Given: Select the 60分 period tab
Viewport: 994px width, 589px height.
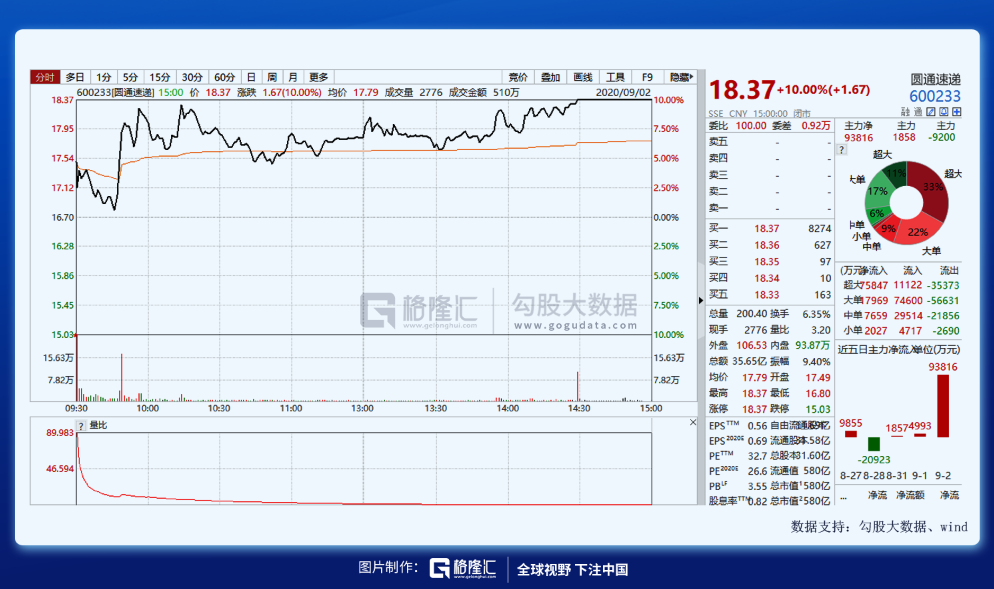Looking at the screenshot, I should coord(224,77).
